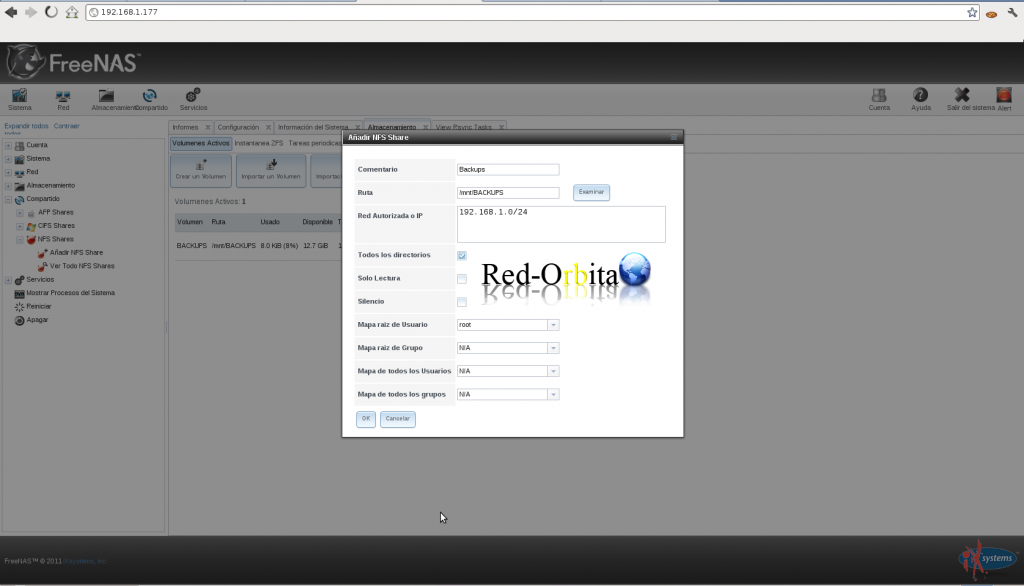Click the iXsystems logo in the footer
The width and height of the screenshot is (1024, 586).
[x=987, y=559]
